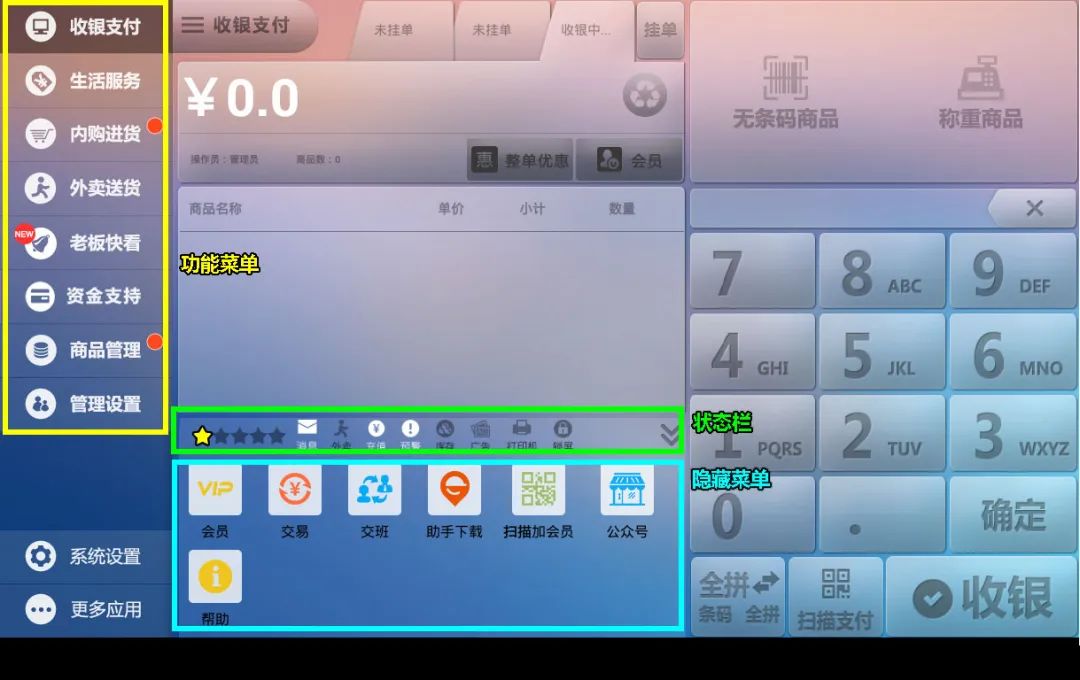Open the 帮助 help shortcut
1080x680 pixels.
click(215, 588)
